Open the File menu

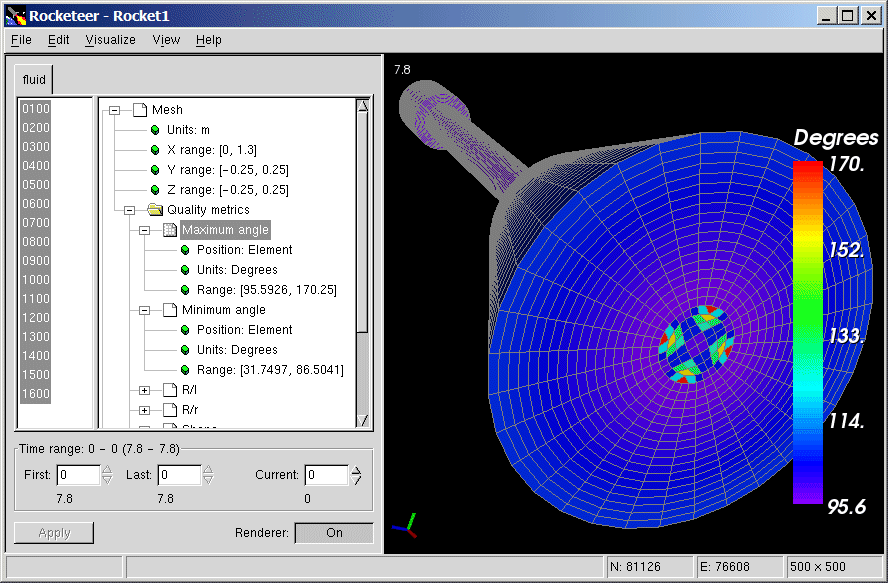coord(22,40)
